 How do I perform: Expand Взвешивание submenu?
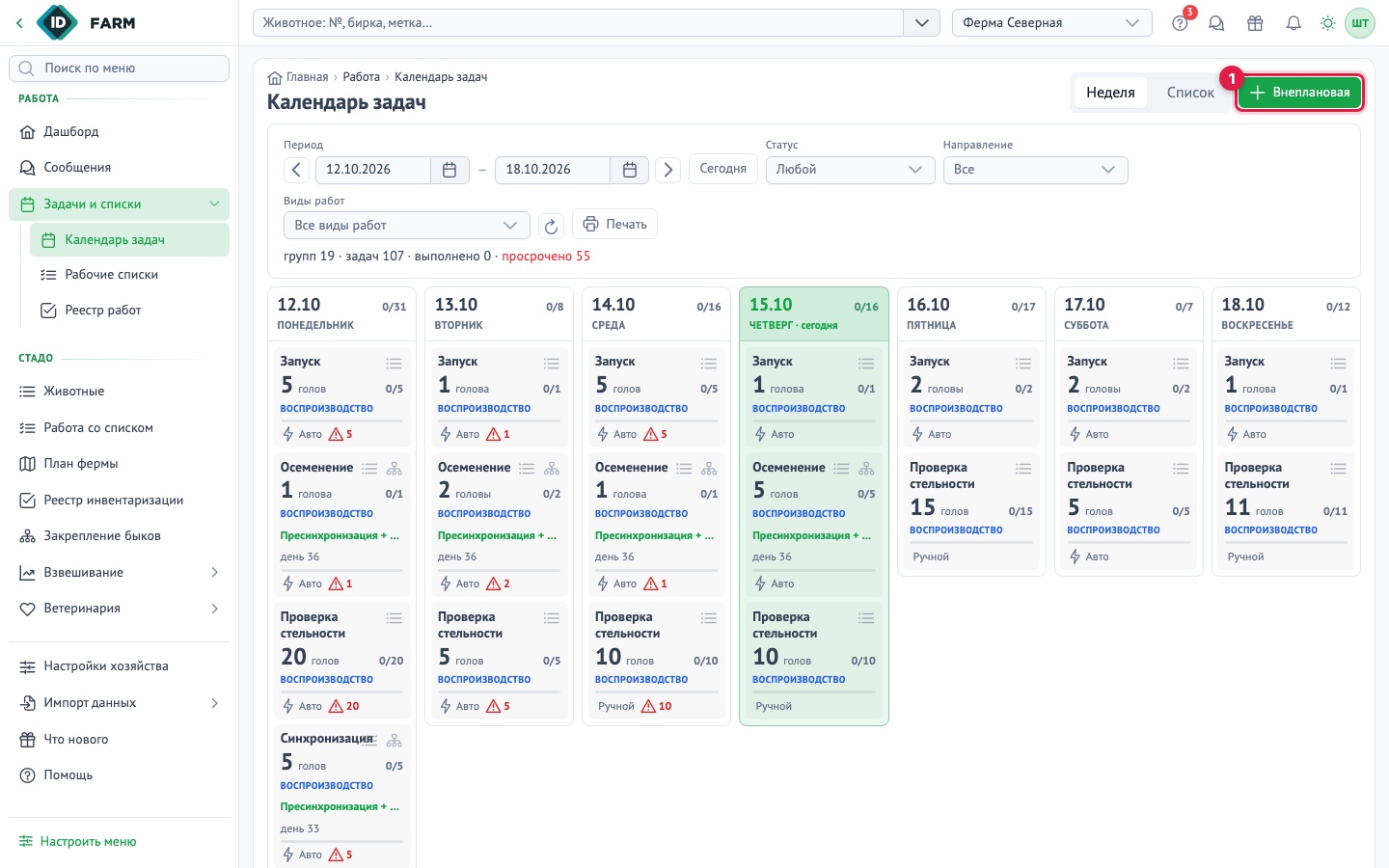coord(214,573)
